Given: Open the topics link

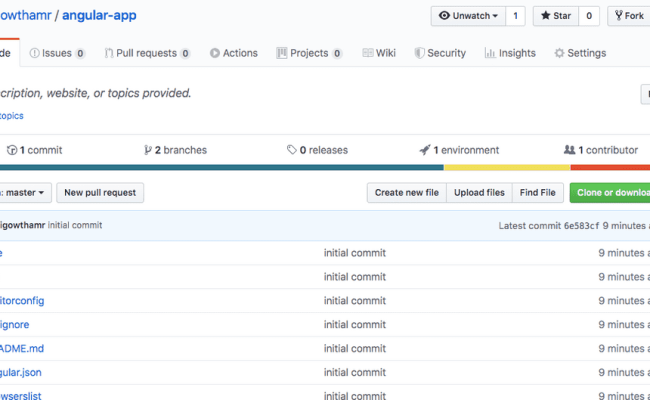Looking at the screenshot, I should pos(11,116).
